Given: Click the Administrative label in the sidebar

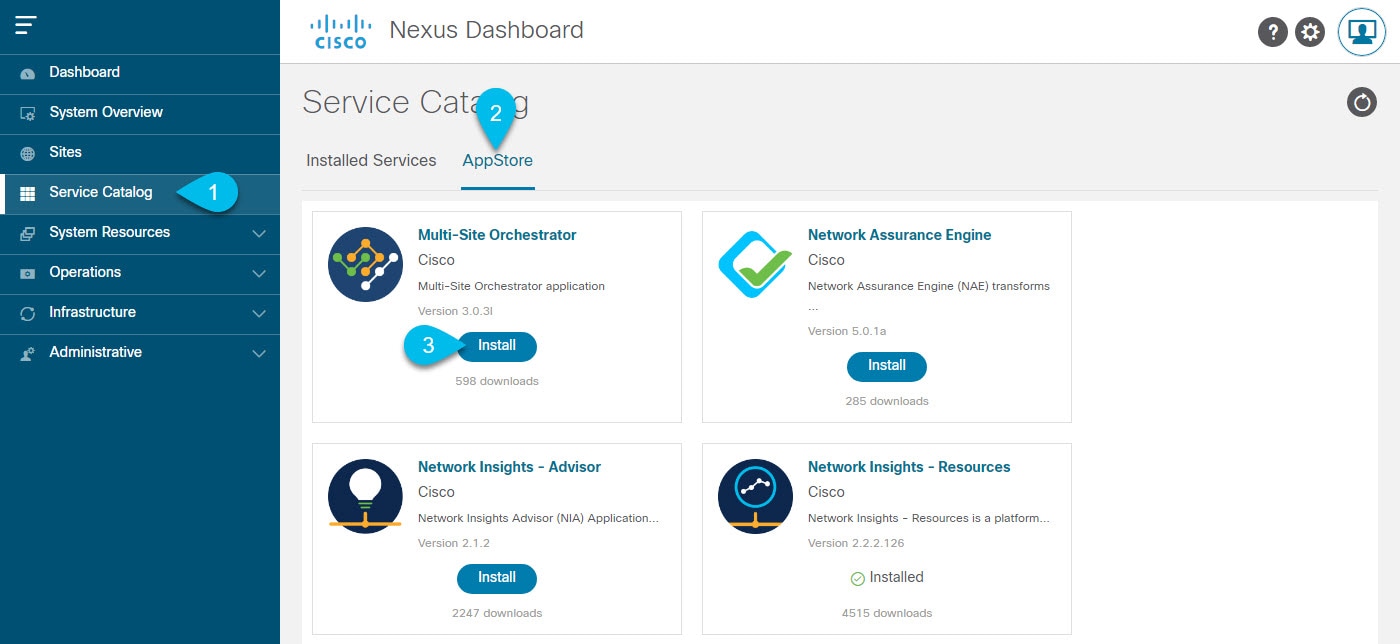Looking at the screenshot, I should pos(95,352).
